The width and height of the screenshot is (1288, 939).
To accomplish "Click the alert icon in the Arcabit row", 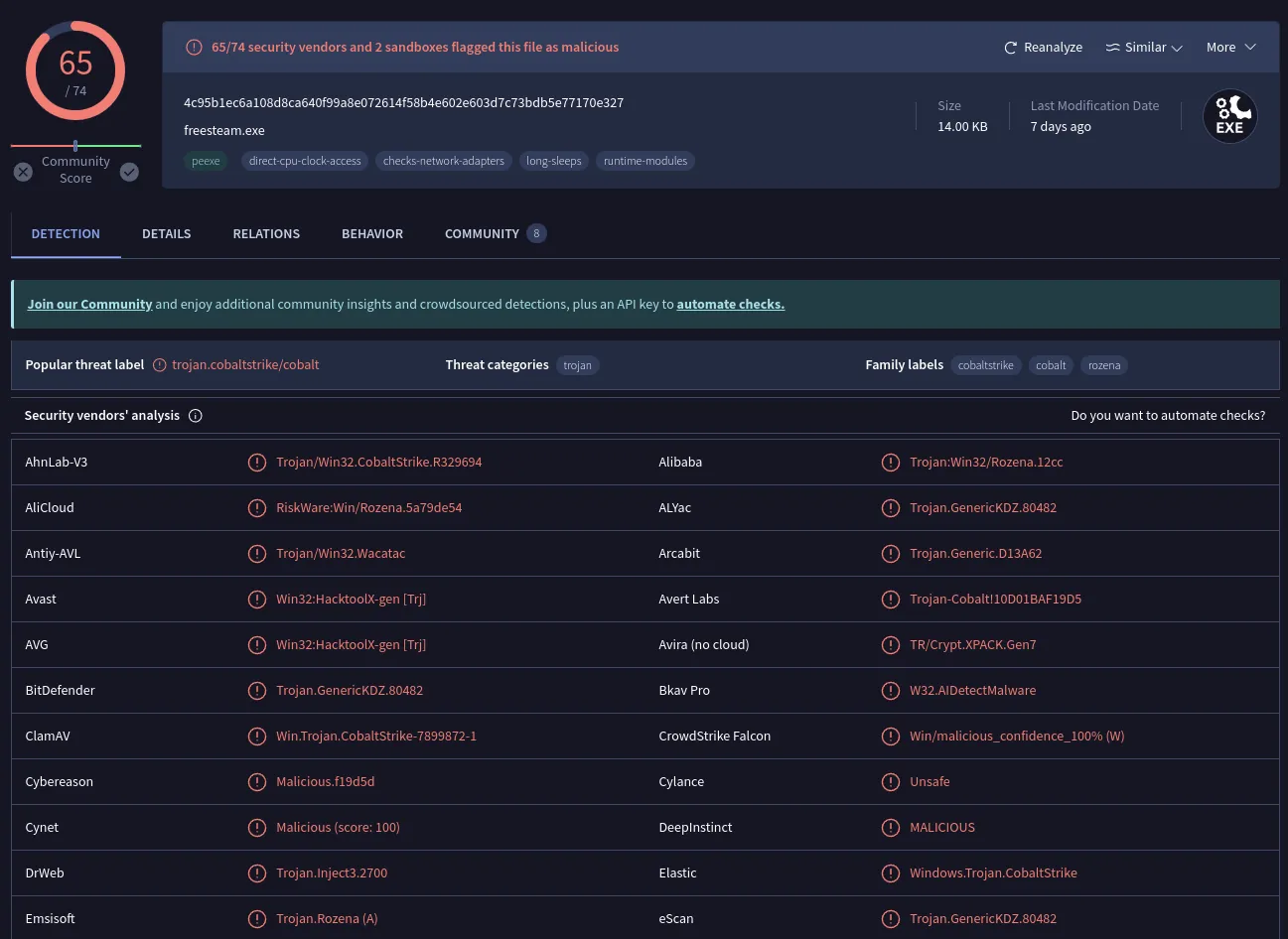I will [x=891, y=554].
